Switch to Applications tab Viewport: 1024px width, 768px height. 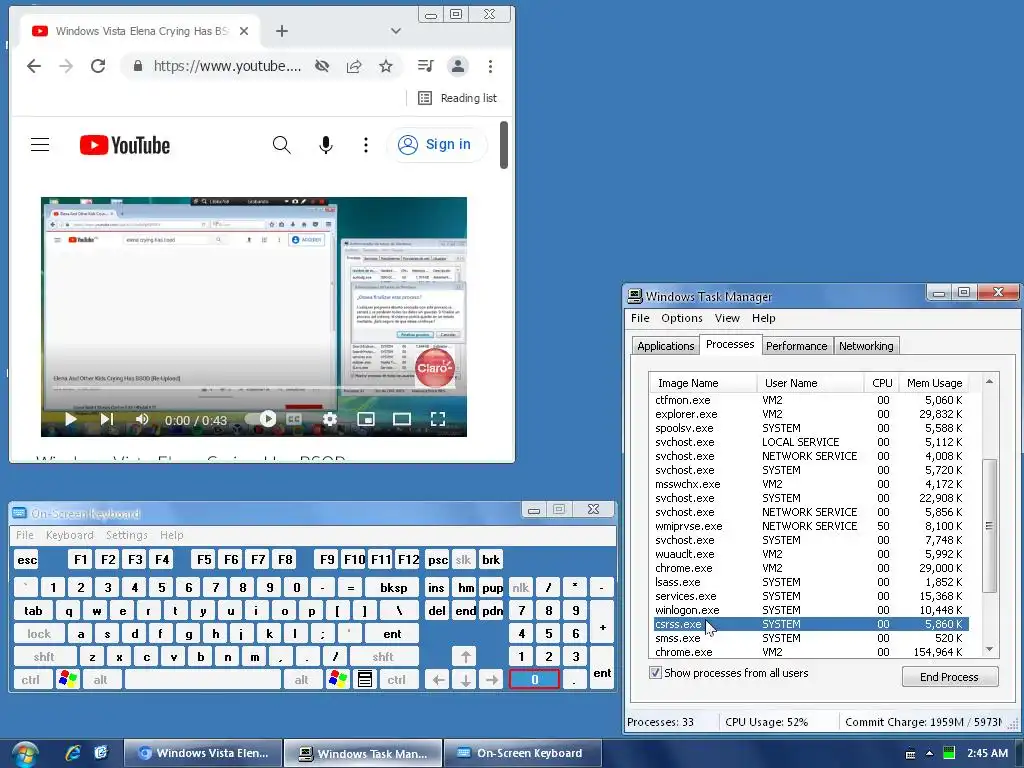(x=665, y=346)
